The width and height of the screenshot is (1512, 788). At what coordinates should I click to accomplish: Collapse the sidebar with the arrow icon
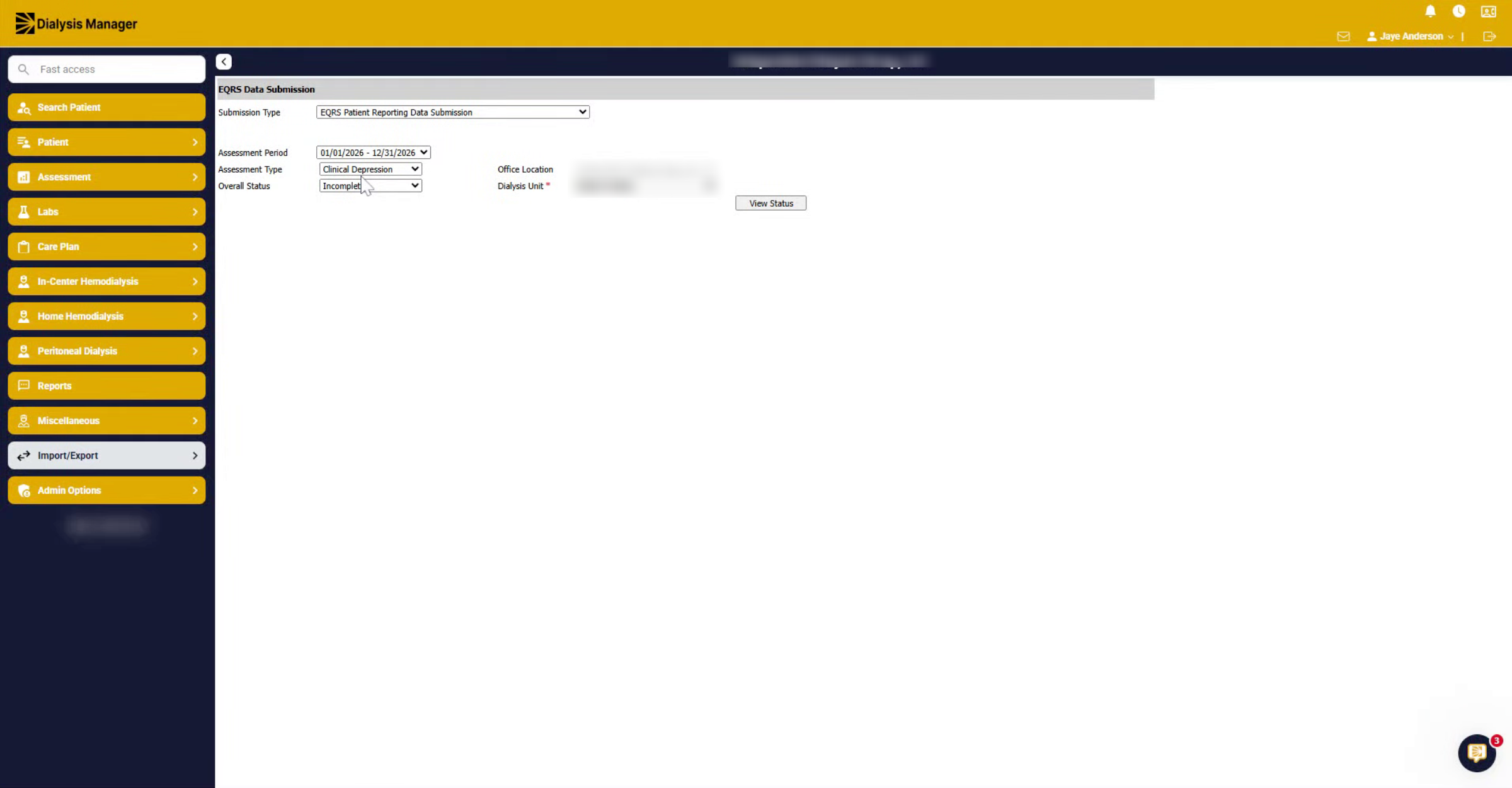(224, 62)
